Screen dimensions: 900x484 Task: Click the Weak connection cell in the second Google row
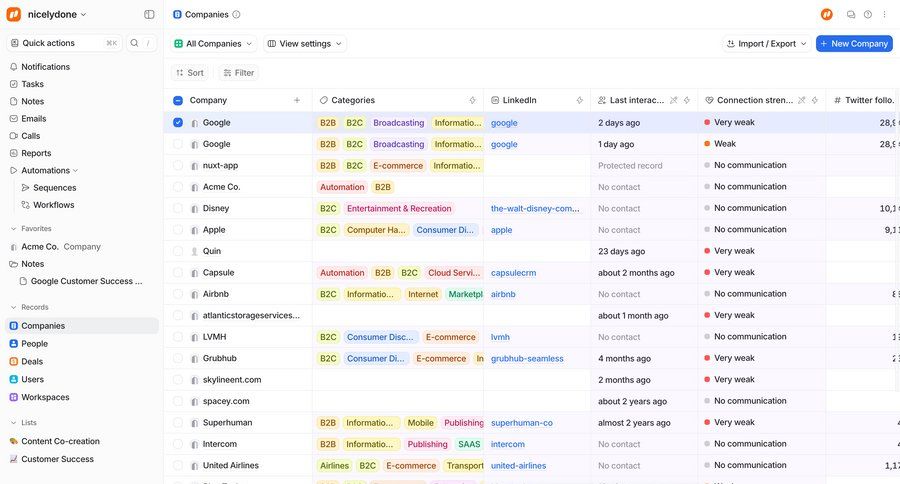coord(762,144)
